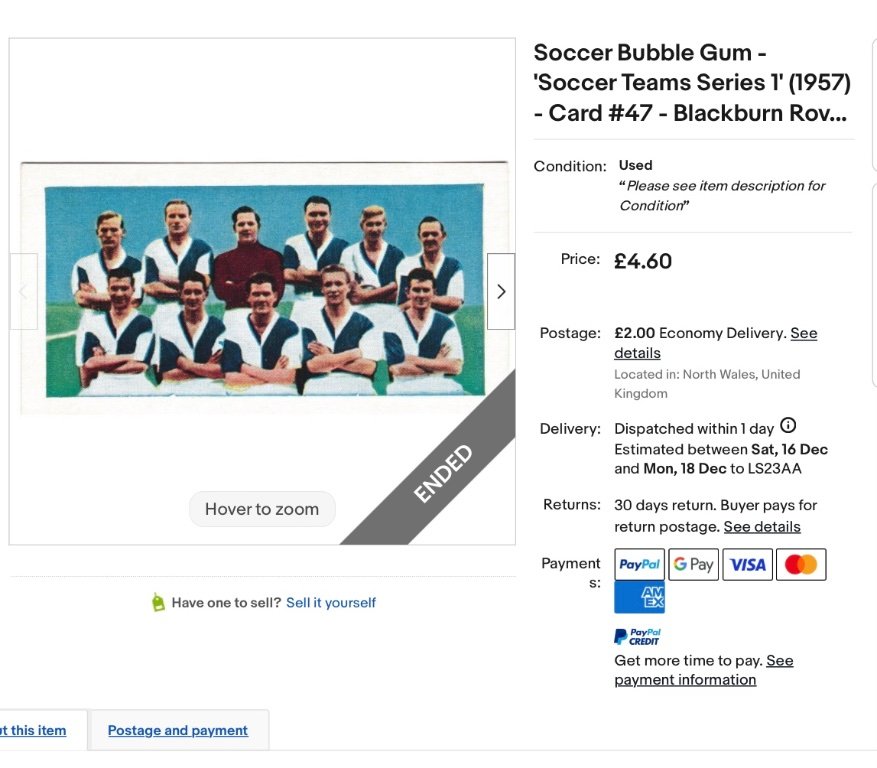Click the Google Pay icon
The height and width of the screenshot is (768, 877).
tap(693, 565)
